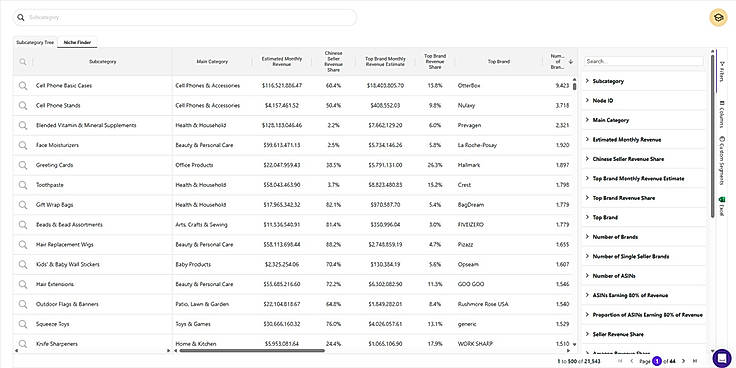
Task: Click the magnifier icon for Outdoor Flags & Banners
Action: tap(23, 304)
